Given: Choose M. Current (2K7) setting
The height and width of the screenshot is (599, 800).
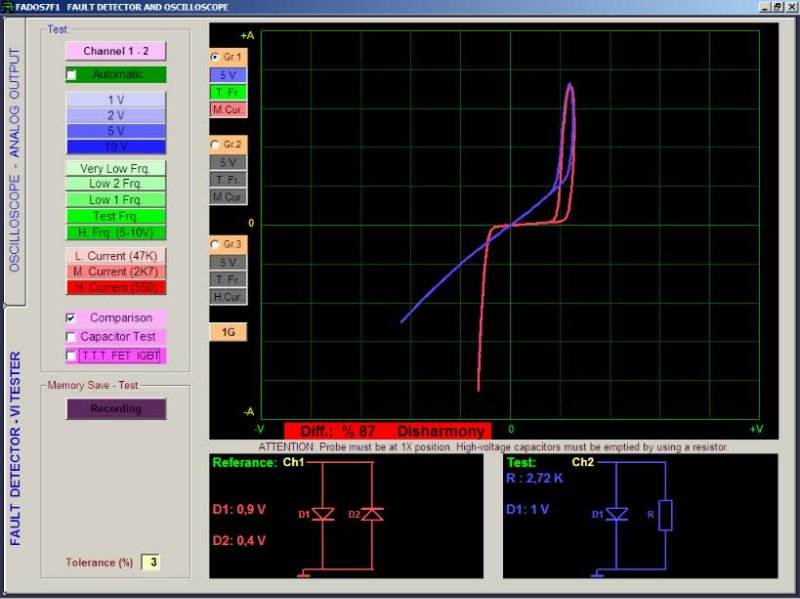Looking at the screenshot, I should (116, 272).
